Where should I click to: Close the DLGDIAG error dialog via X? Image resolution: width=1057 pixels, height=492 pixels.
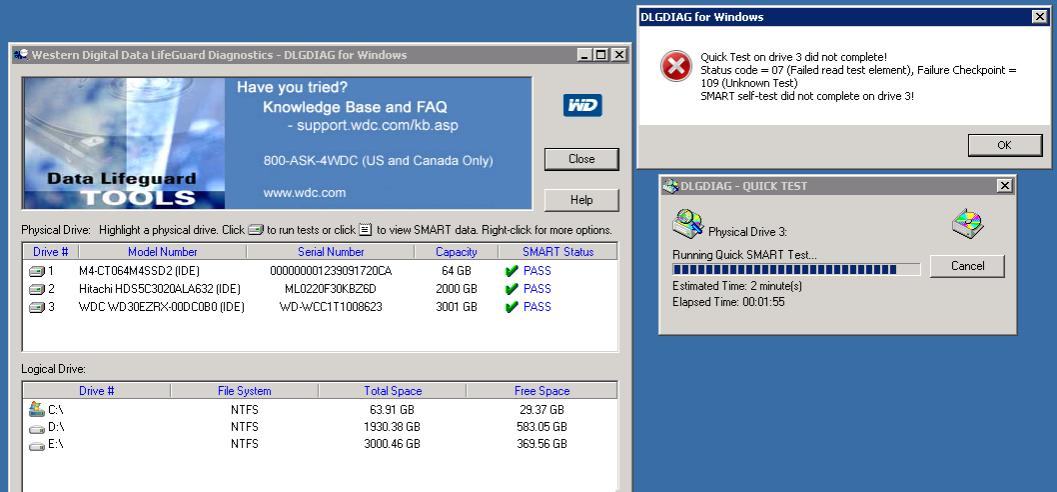(x=1039, y=17)
